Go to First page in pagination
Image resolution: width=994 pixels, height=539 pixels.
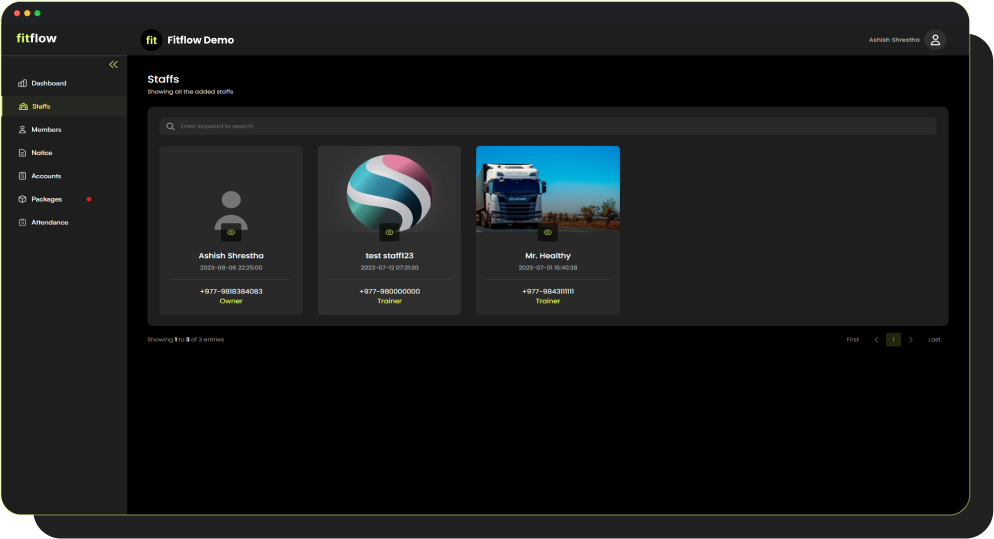click(853, 340)
